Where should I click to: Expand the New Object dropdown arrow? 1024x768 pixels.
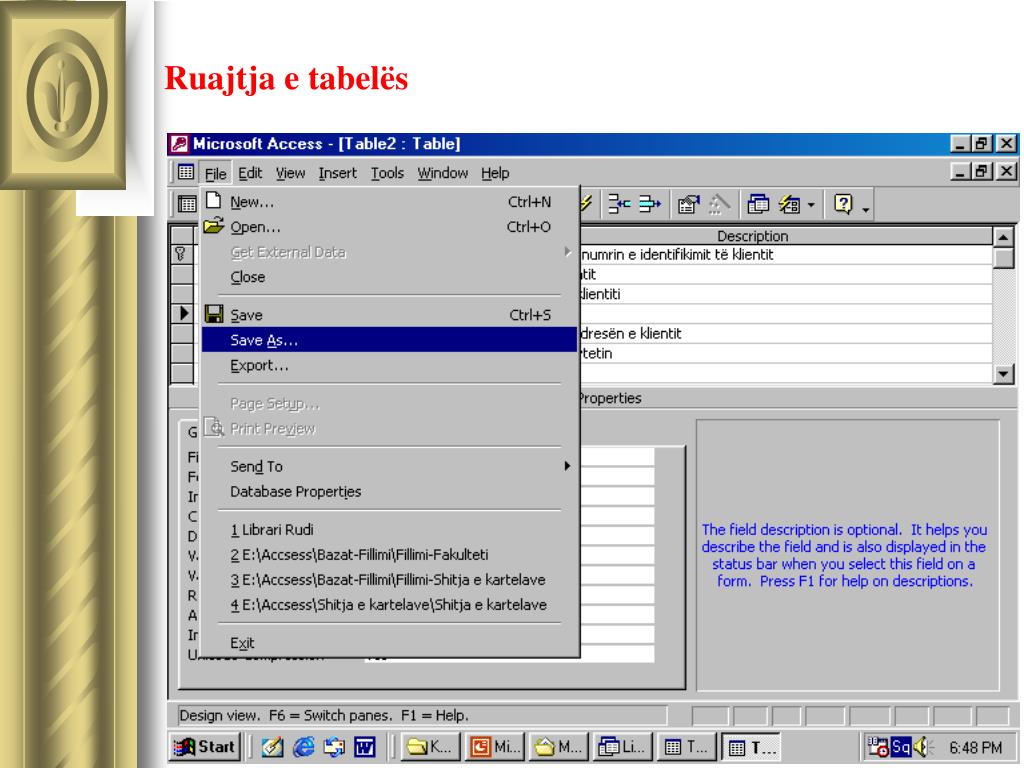pyautogui.click(x=811, y=205)
